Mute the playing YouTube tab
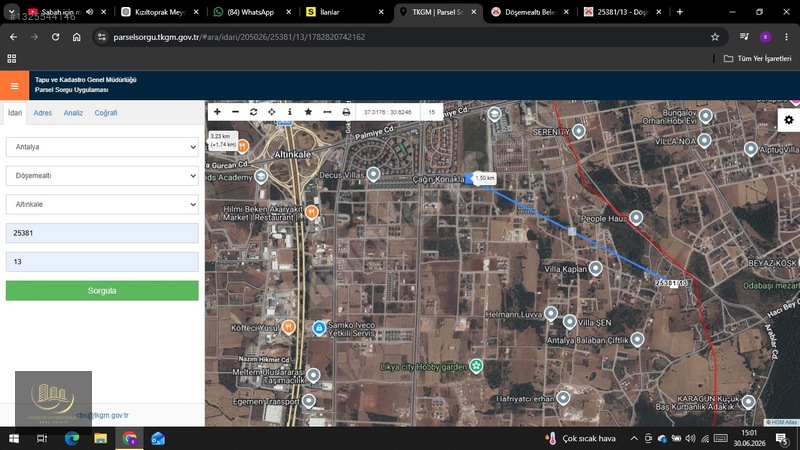This screenshot has height=450, width=800. (x=90, y=12)
